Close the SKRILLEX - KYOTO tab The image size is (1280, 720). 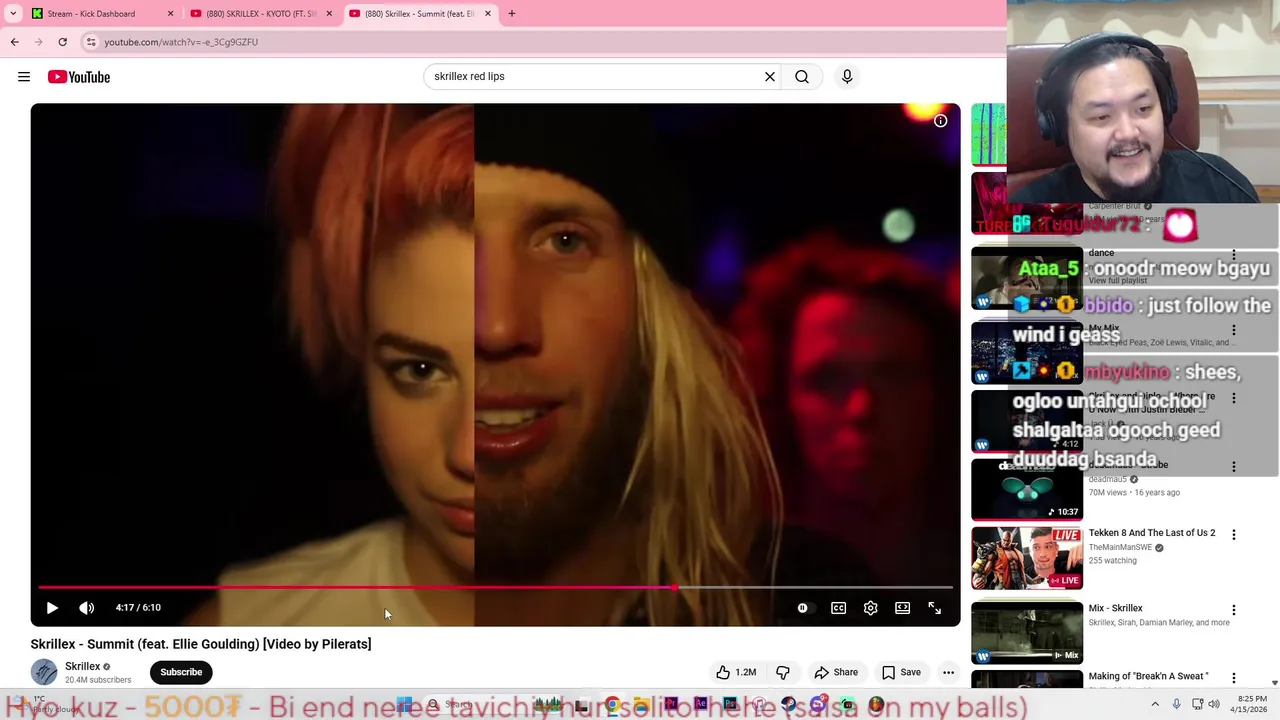point(329,14)
